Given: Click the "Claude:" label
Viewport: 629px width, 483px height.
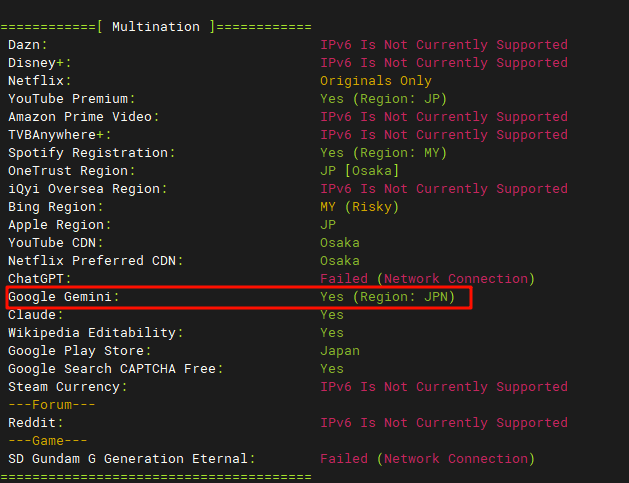Looking at the screenshot, I should tap(36, 315).
